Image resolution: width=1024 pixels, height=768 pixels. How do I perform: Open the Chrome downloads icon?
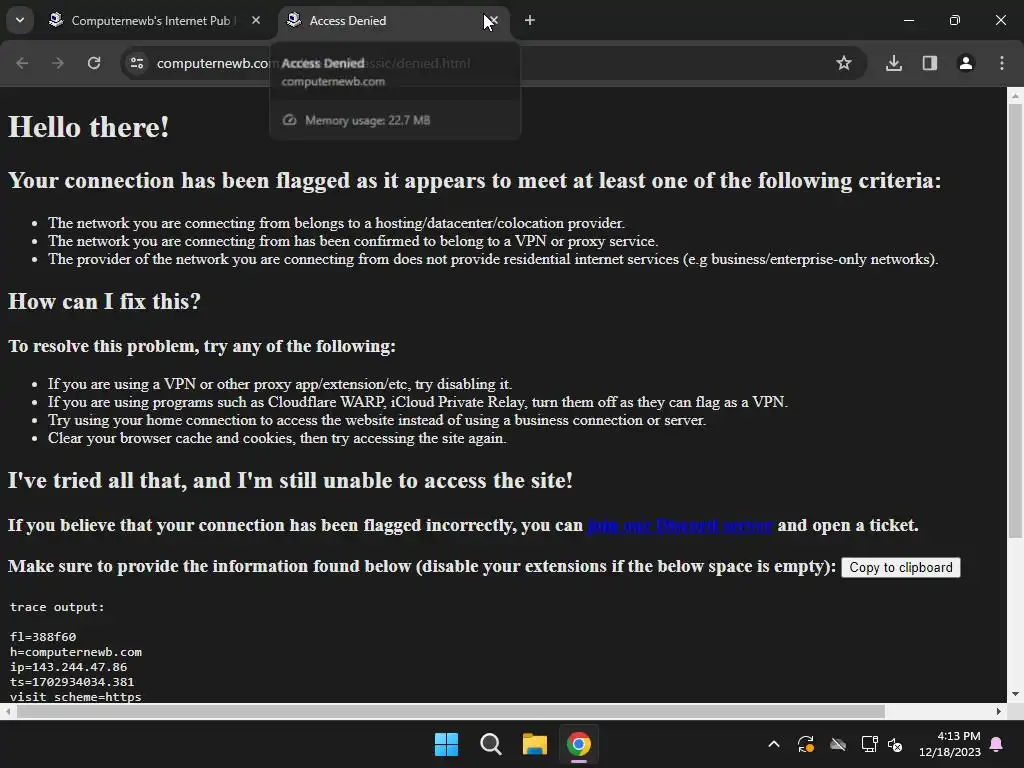pyautogui.click(x=894, y=63)
